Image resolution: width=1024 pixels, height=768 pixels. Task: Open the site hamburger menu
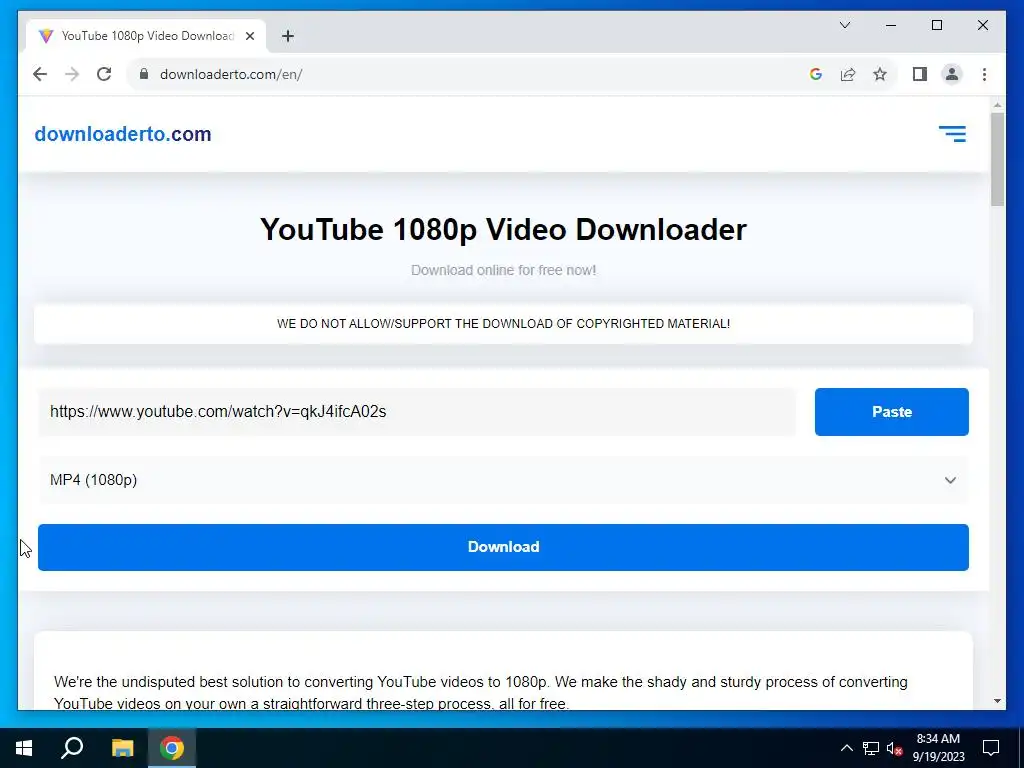(952, 134)
